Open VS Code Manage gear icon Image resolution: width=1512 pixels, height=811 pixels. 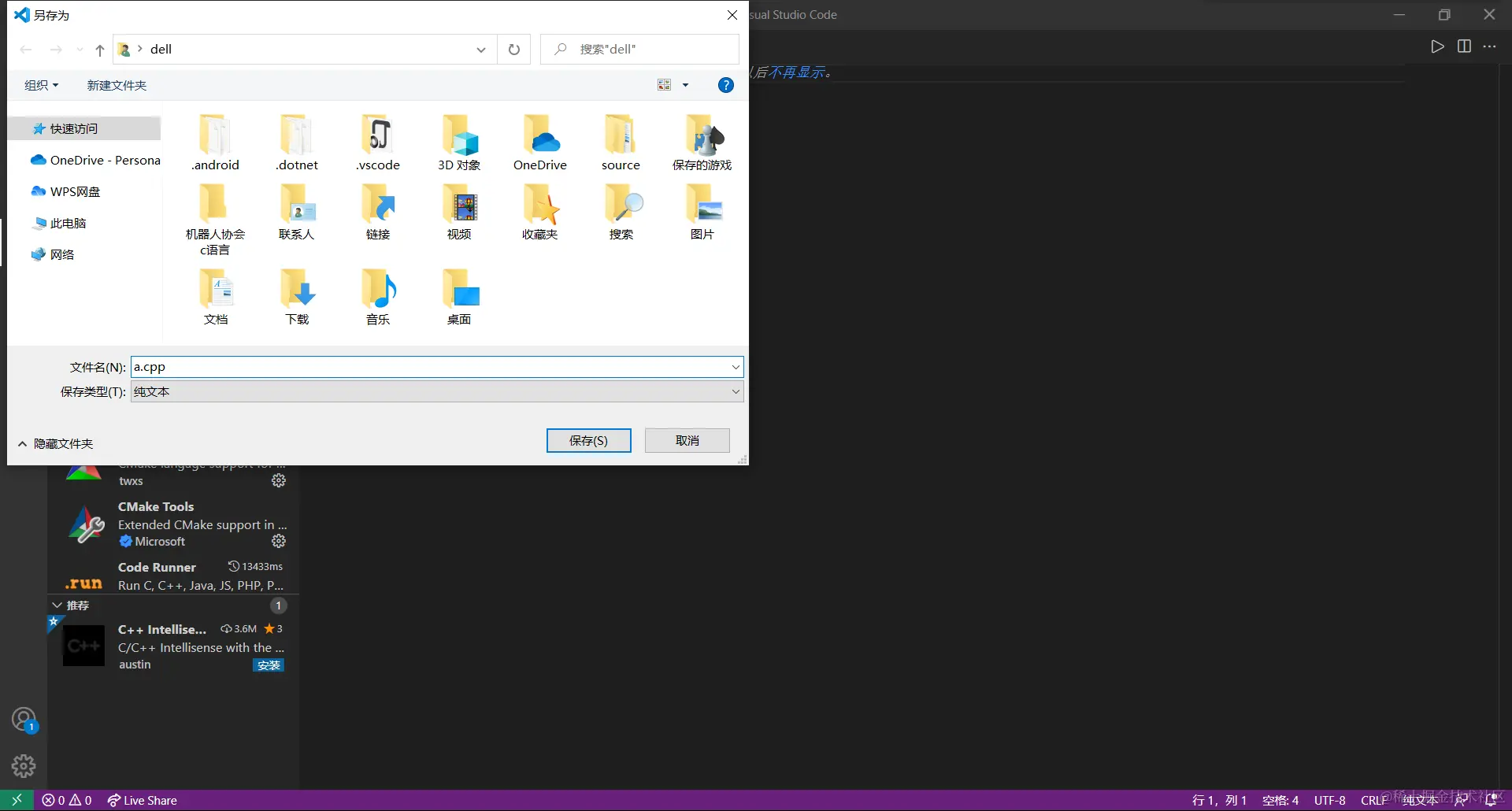coord(24,765)
